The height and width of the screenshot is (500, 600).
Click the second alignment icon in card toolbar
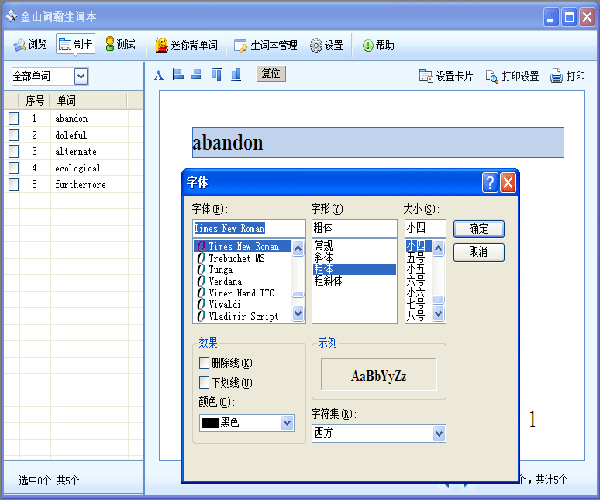click(x=196, y=74)
